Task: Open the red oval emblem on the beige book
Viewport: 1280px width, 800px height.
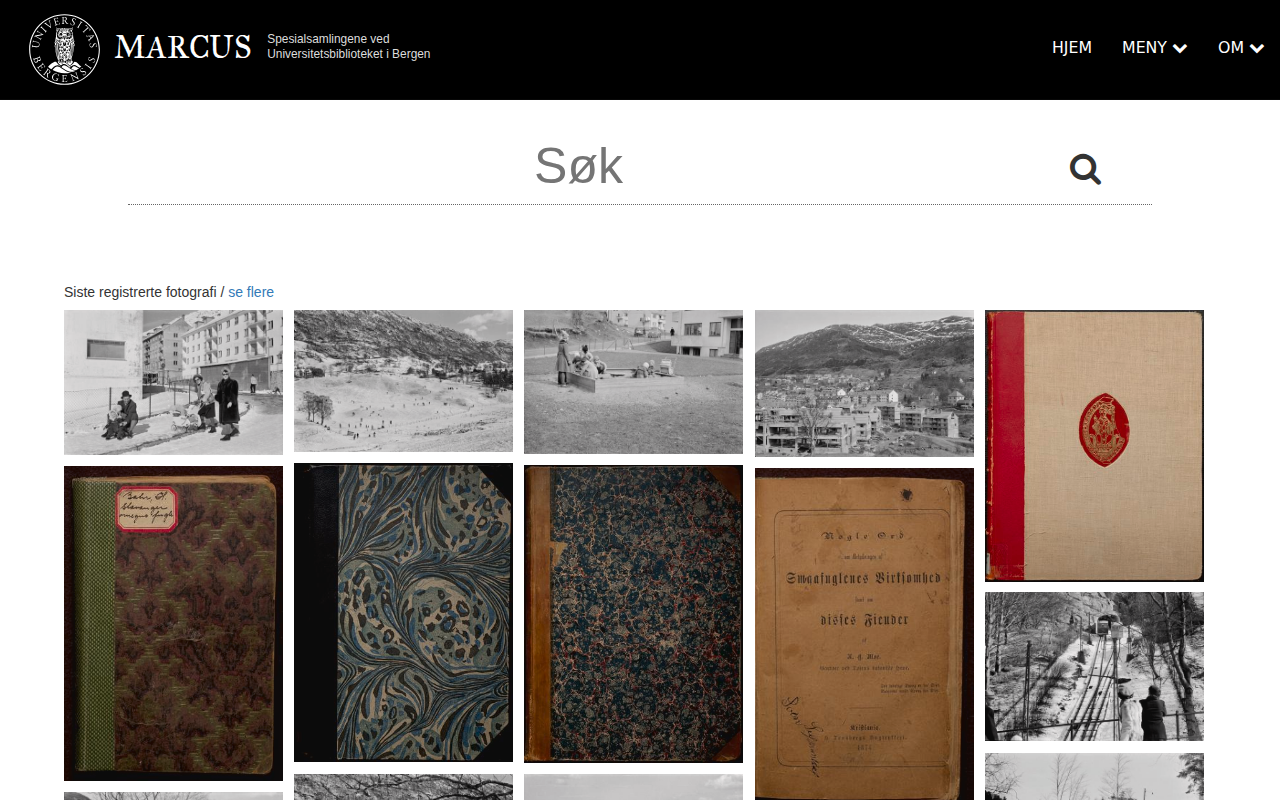Action: point(1104,428)
